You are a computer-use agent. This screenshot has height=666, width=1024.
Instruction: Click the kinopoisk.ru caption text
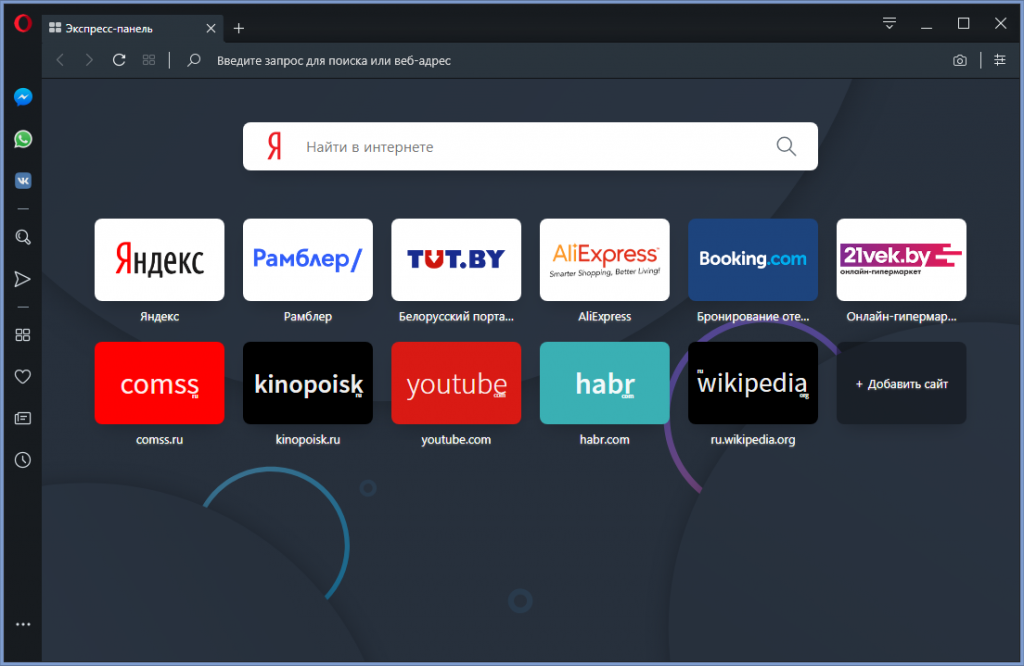[x=308, y=439]
